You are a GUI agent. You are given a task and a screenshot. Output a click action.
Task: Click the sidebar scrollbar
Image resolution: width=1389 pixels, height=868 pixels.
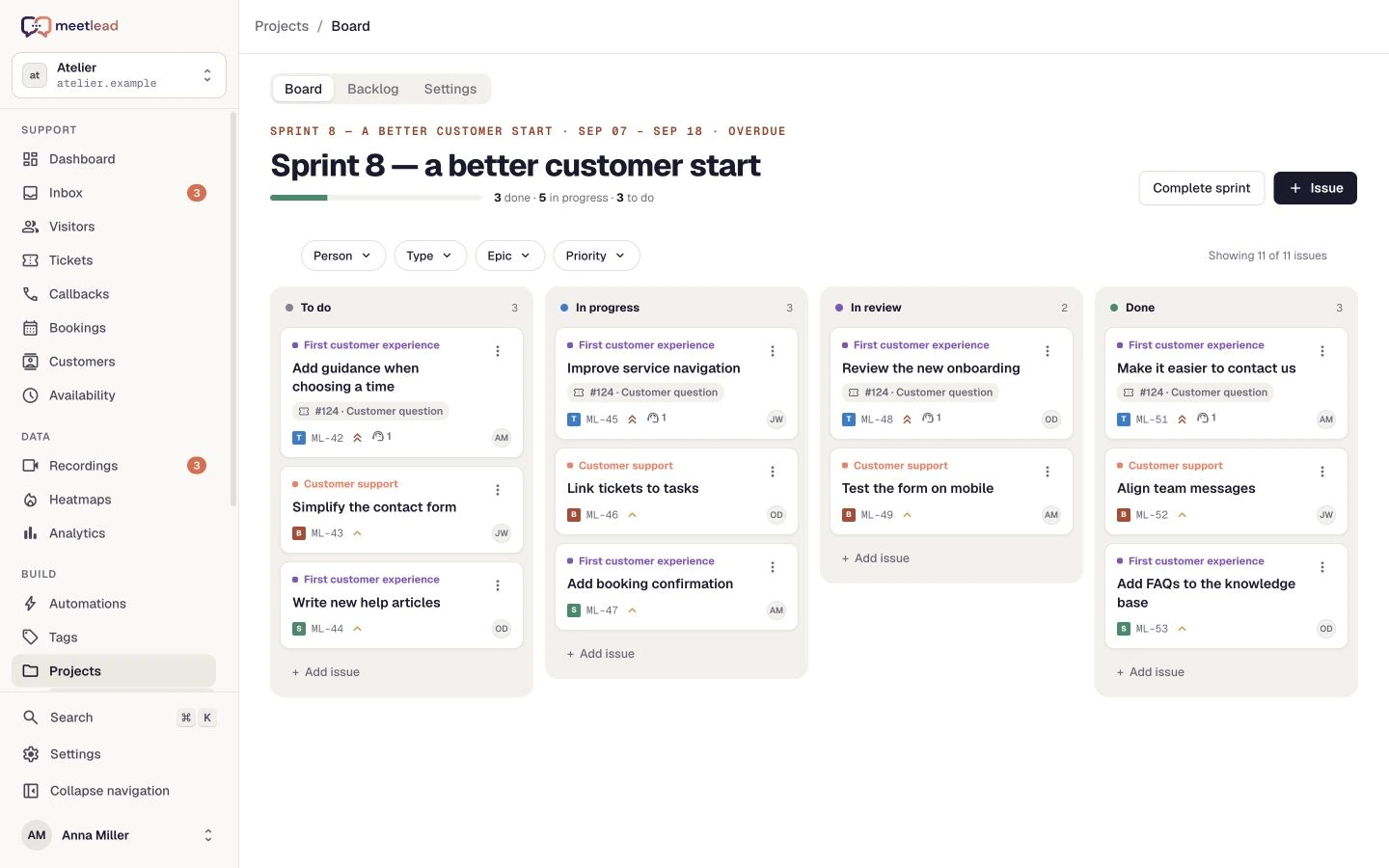point(232,309)
